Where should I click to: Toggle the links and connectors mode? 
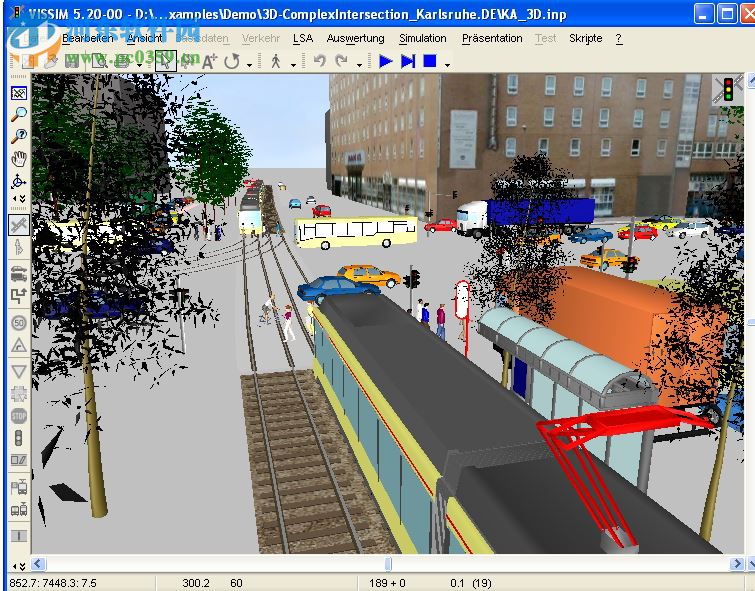[x=19, y=225]
